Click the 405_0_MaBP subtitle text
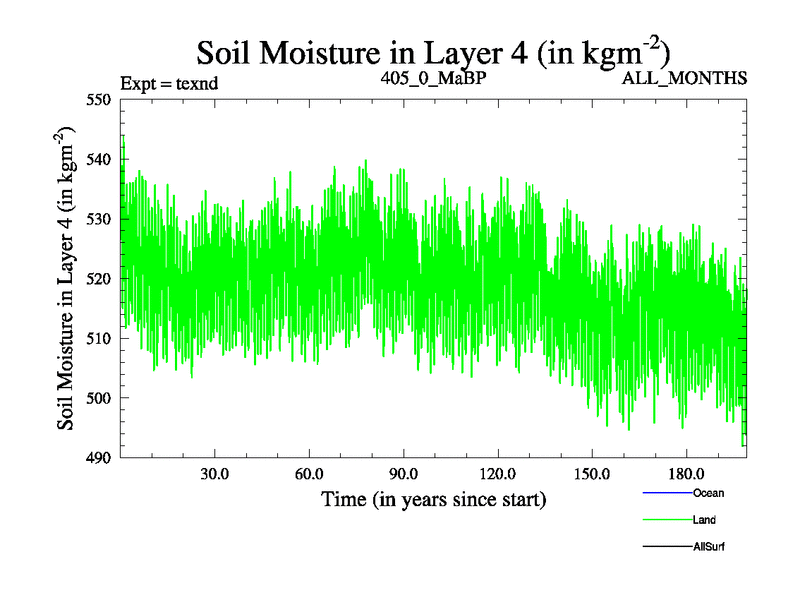The height and width of the screenshot is (600, 800). pos(433,77)
